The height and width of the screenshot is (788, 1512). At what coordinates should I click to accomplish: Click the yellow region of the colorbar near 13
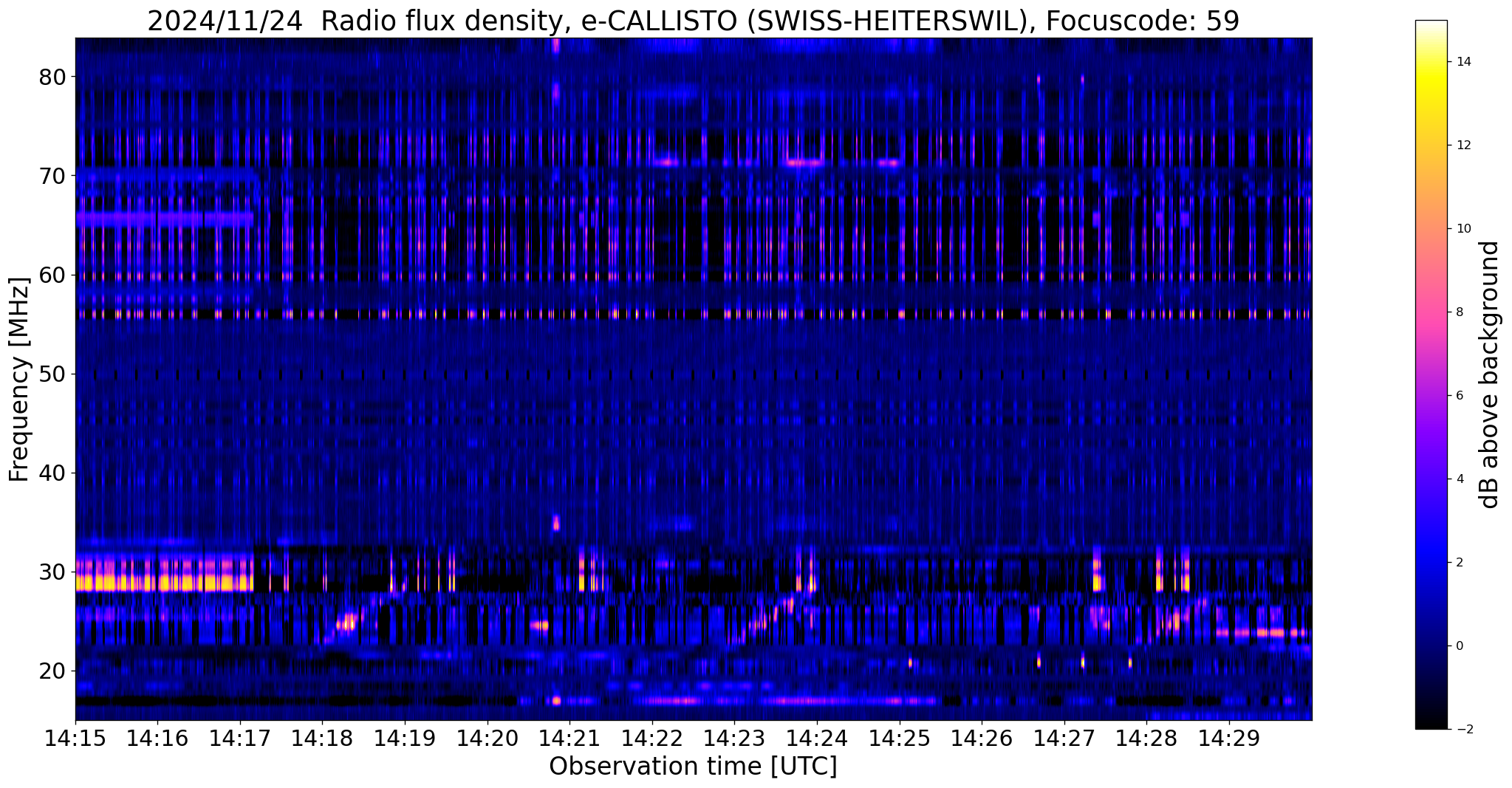(x=1431, y=103)
